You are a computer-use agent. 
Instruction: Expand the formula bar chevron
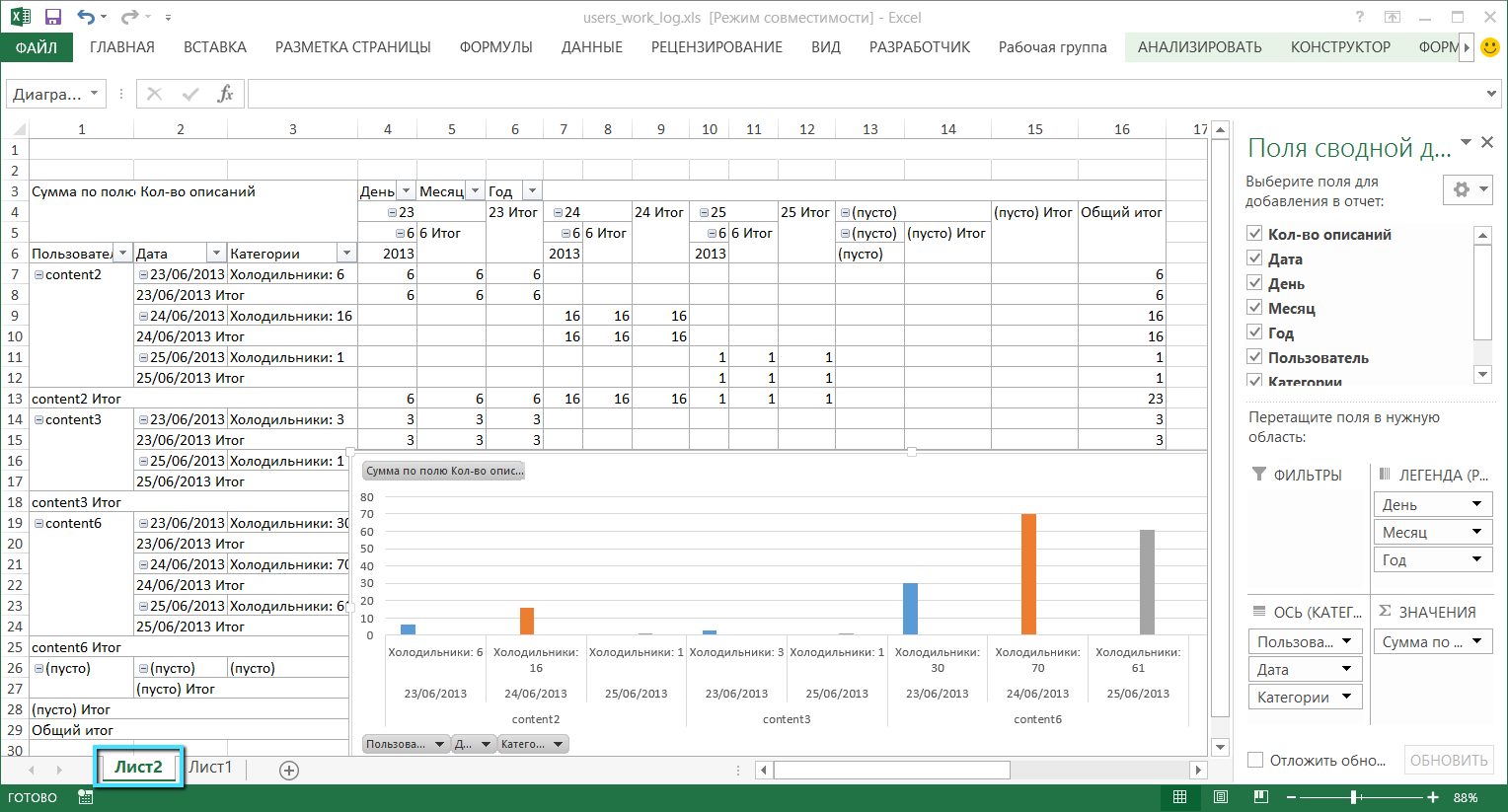pos(1491,94)
